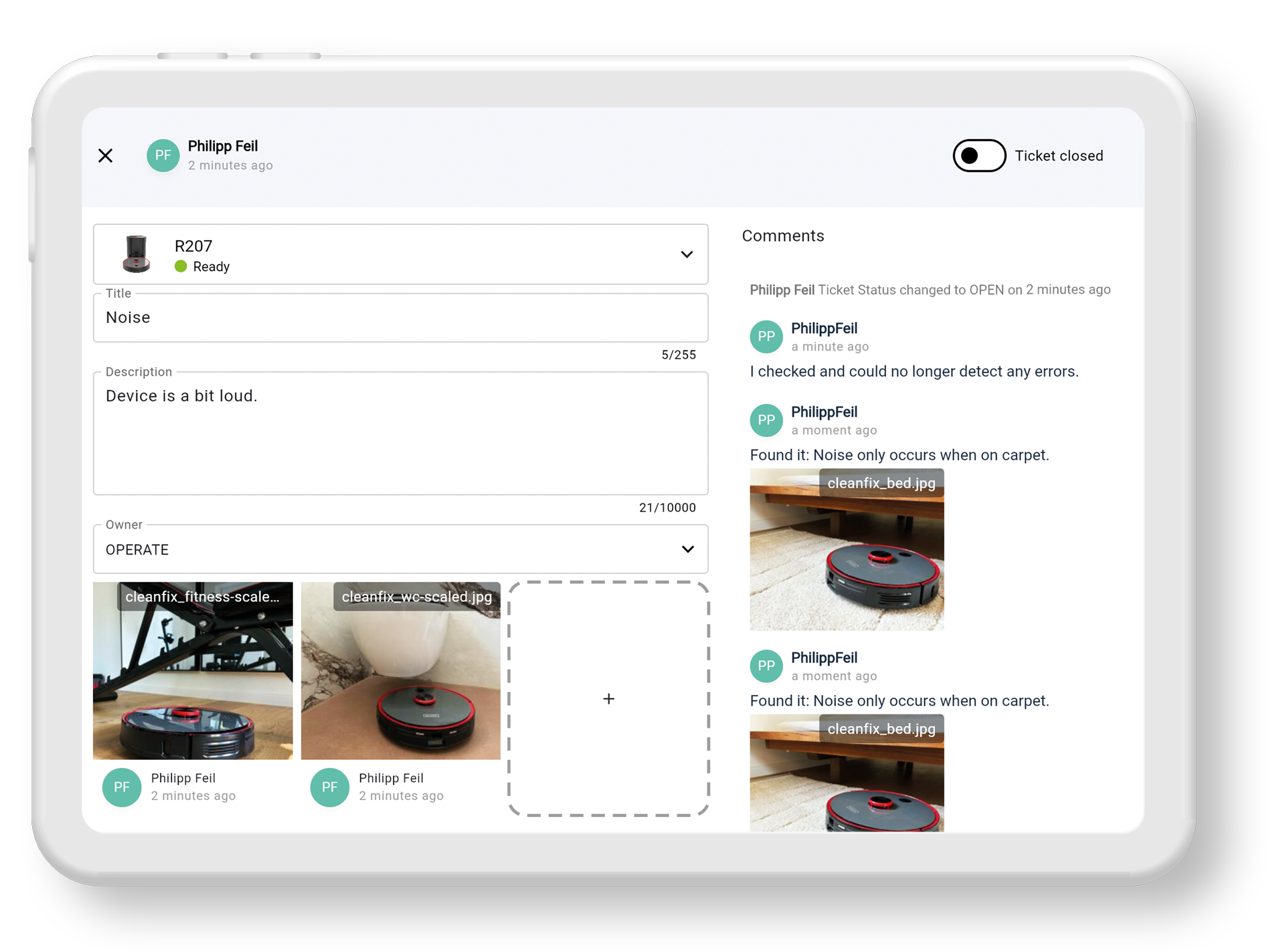
Task: Open cleanfix_wc-scaled.jpg image thumbnail
Action: click(x=400, y=670)
